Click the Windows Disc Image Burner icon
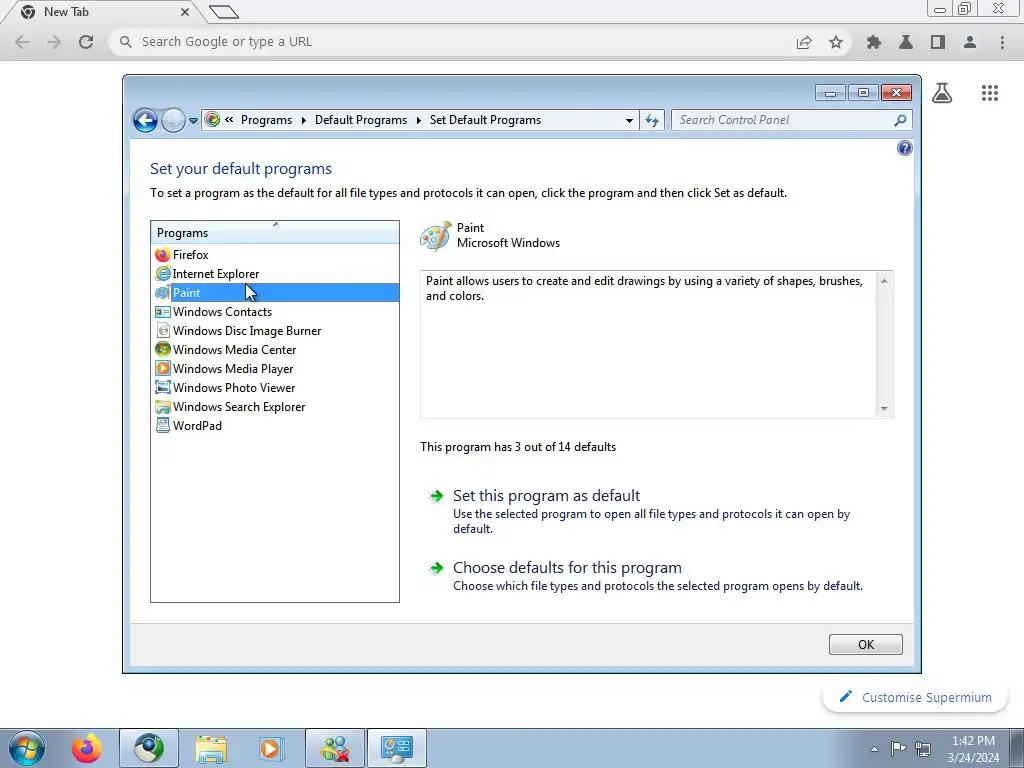Image resolution: width=1024 pixels, height=768 pixels. click(163, 330)
